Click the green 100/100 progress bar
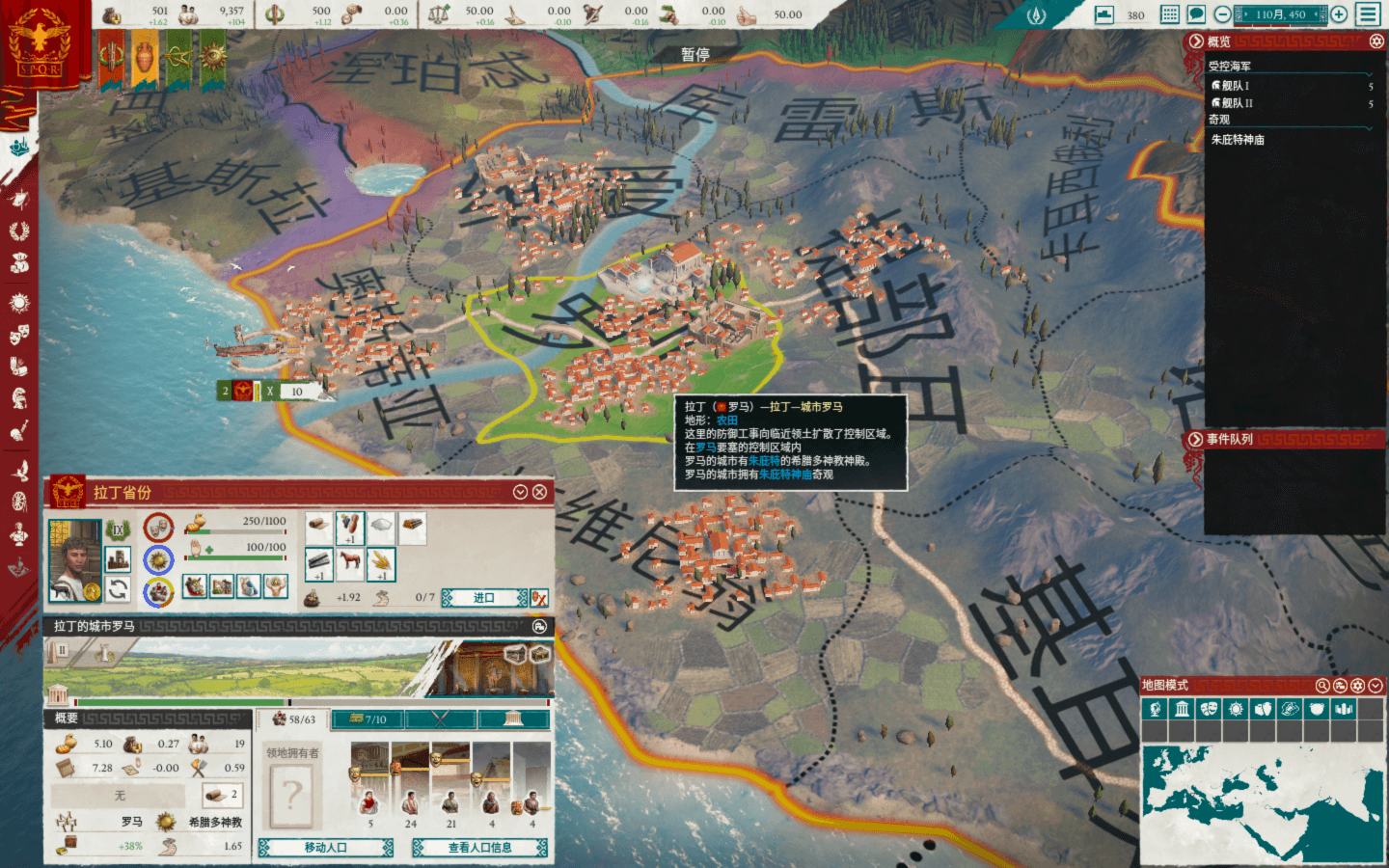The height and width of the screenshot is (868, 1389). pos(234,558)
